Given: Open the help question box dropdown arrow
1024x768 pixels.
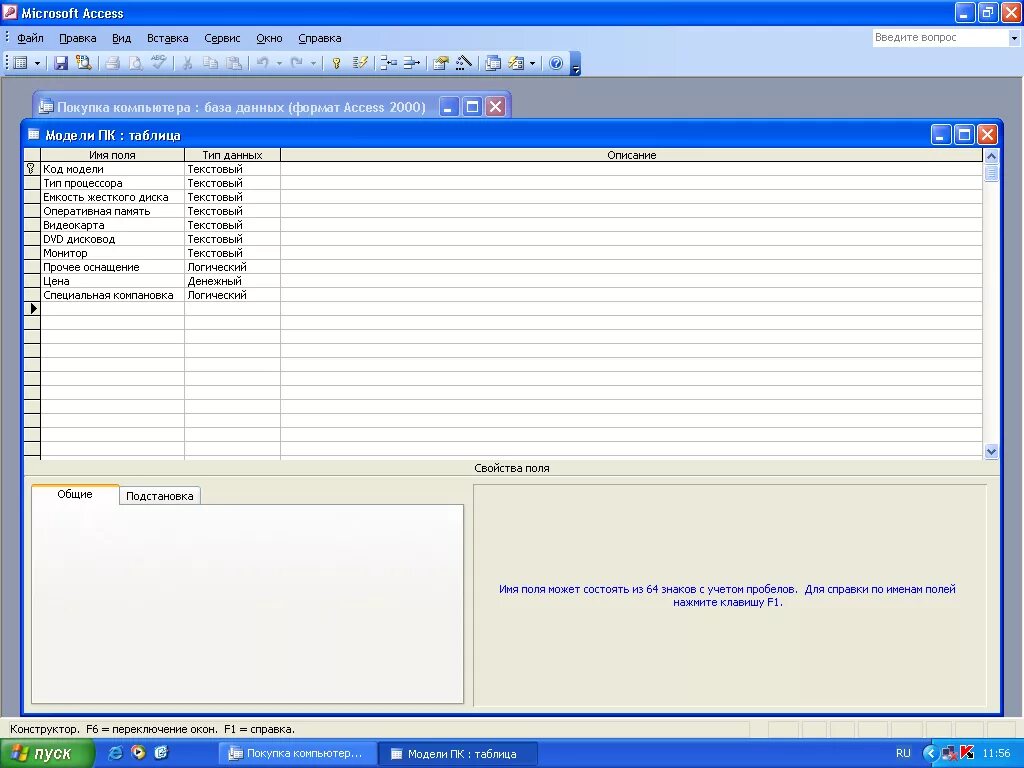Looking at the screenshot, I should 1014,38.
